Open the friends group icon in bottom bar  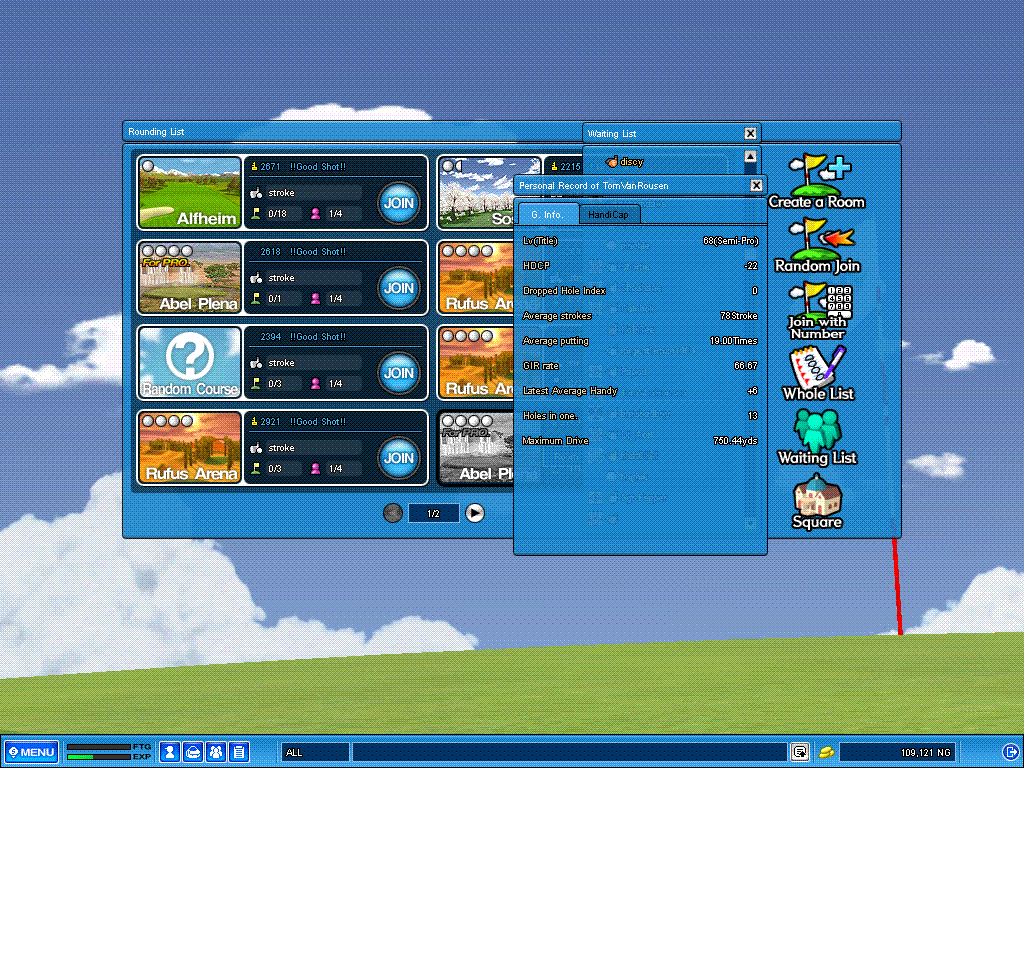point(215,752)
